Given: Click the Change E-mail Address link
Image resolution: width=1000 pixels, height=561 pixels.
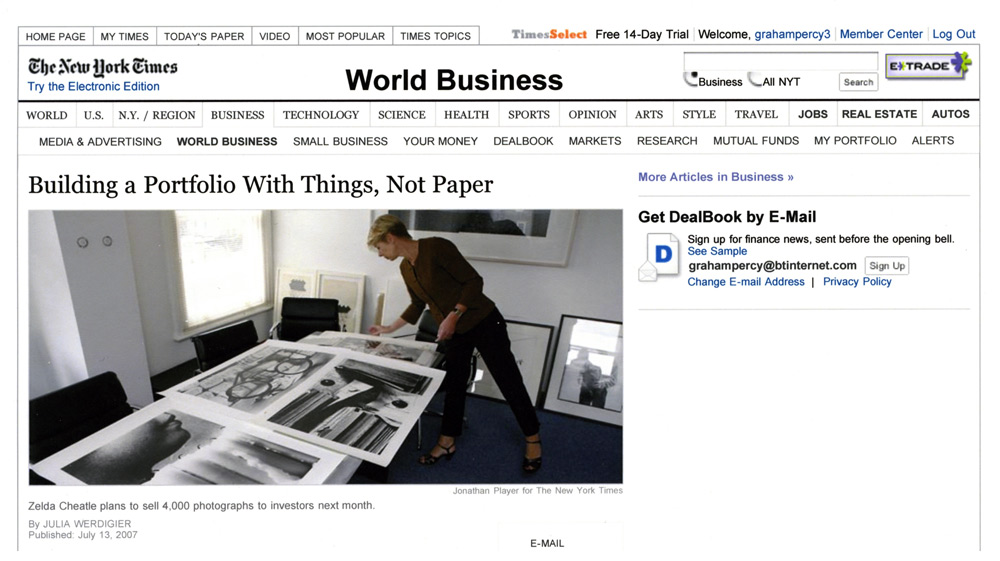Looking at the screenshot, I should [x=745, y=282].
